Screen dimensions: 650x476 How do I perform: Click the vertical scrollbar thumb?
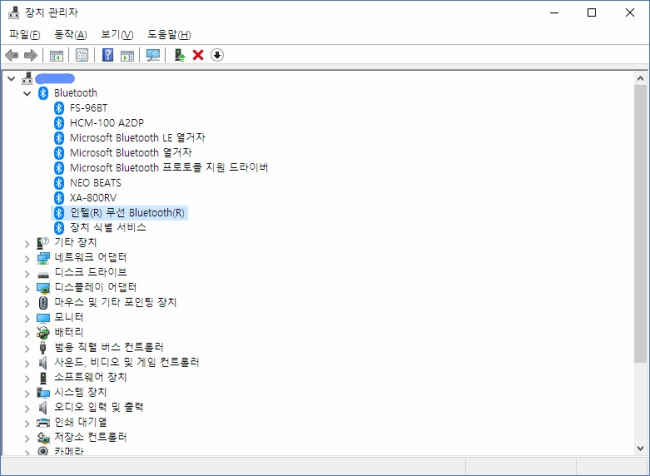[640, 224]
